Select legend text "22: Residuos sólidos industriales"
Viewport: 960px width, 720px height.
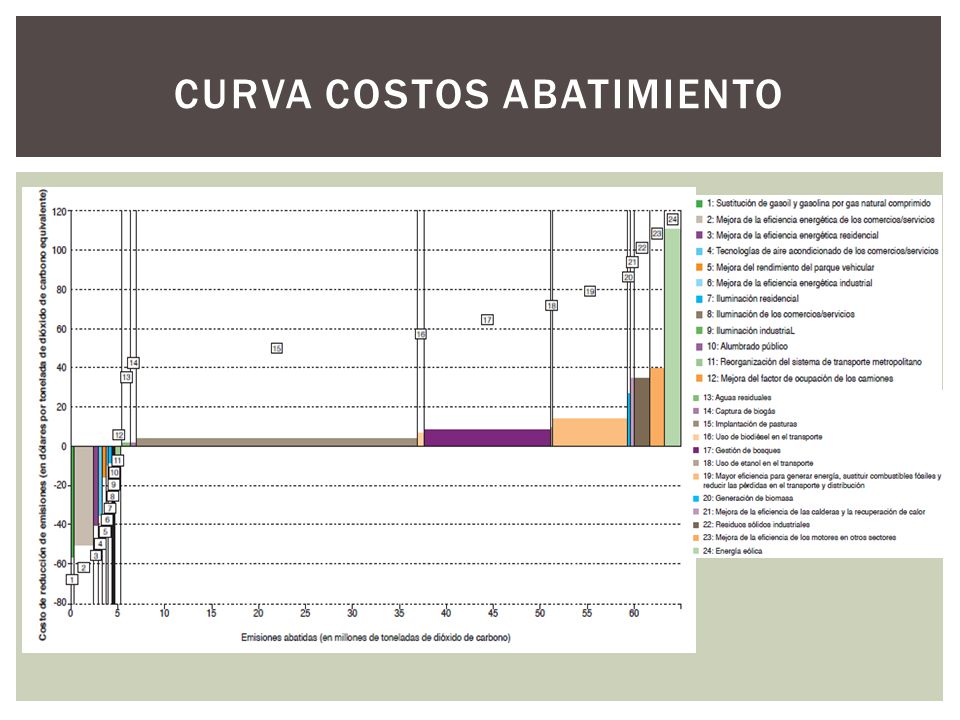(x=756, y=524)
